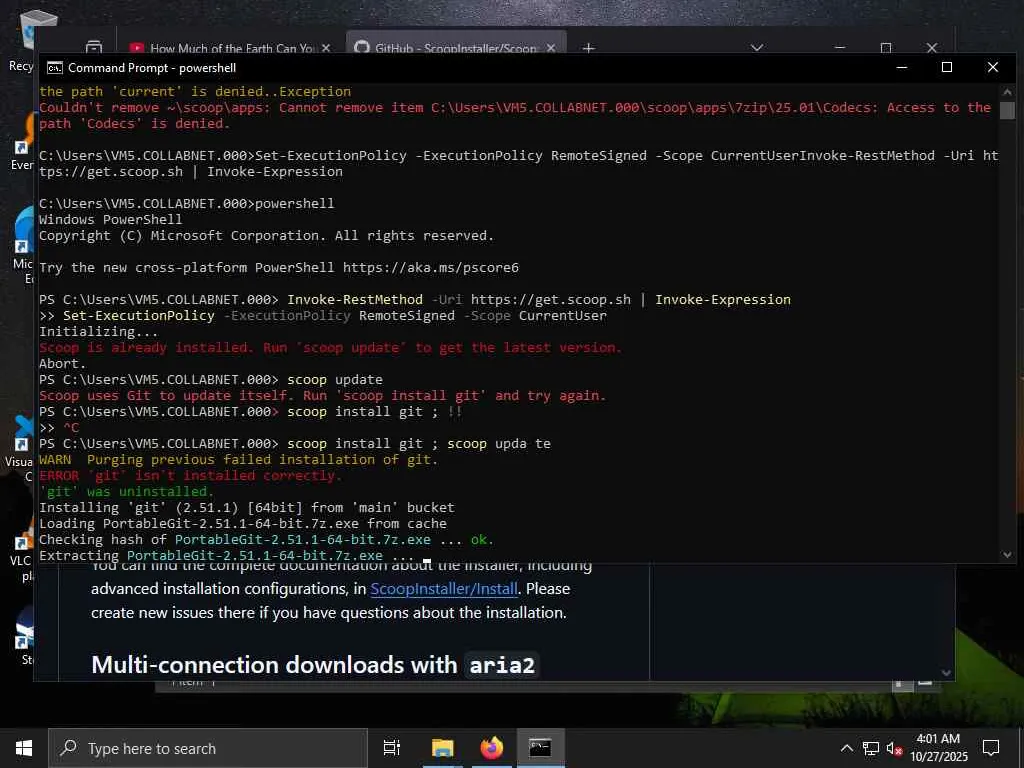Open Task View on the taskbar
This screenshot has width=1024, height=768.
pos(391,748)
